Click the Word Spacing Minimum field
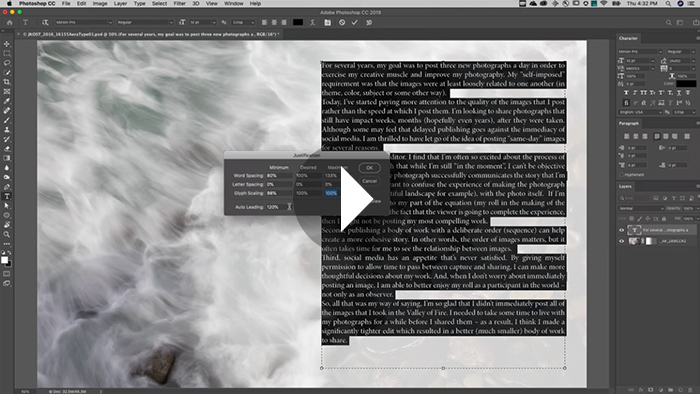 click(279, 176)
